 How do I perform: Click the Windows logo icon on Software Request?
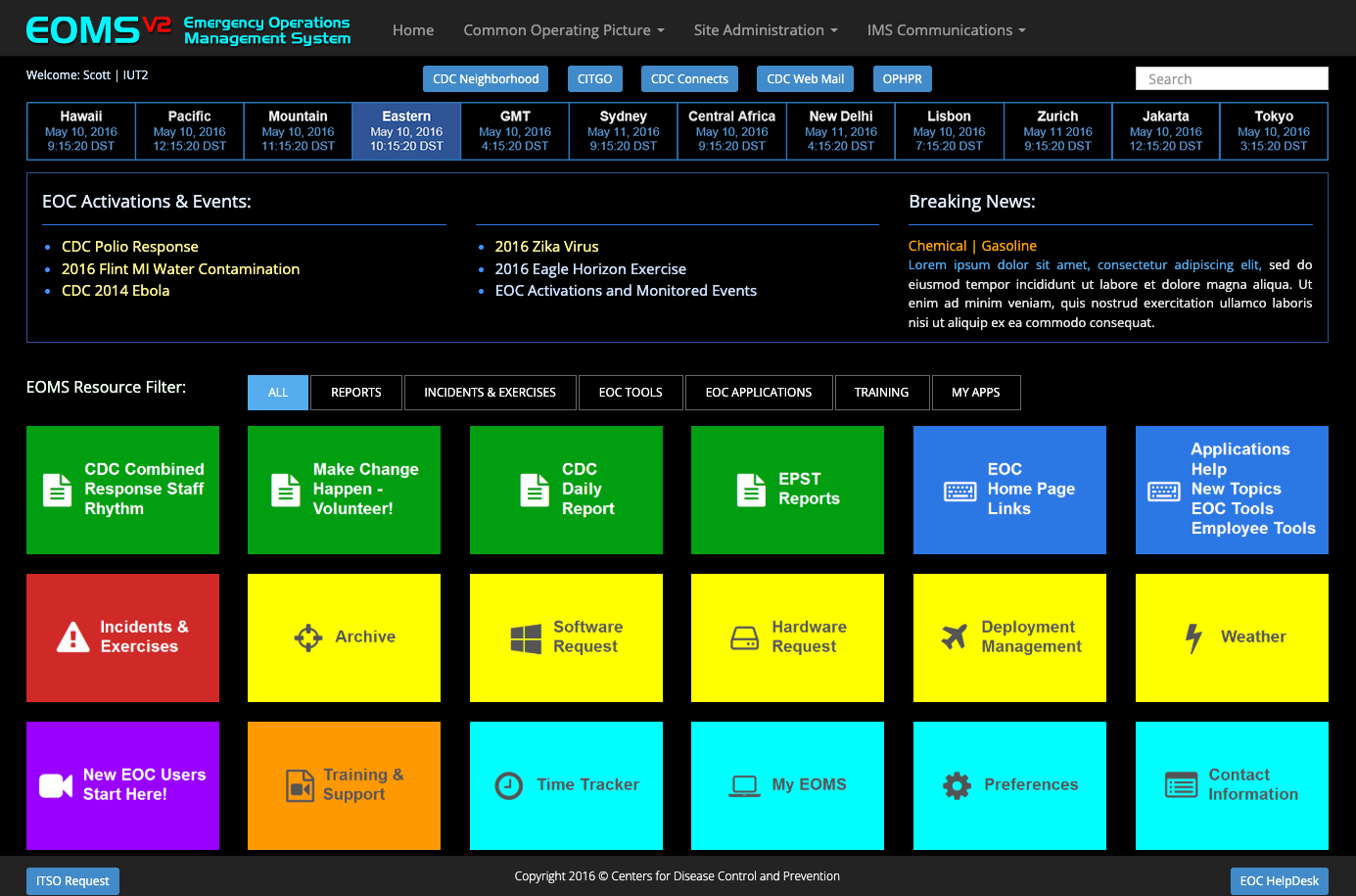pos(526,638)
